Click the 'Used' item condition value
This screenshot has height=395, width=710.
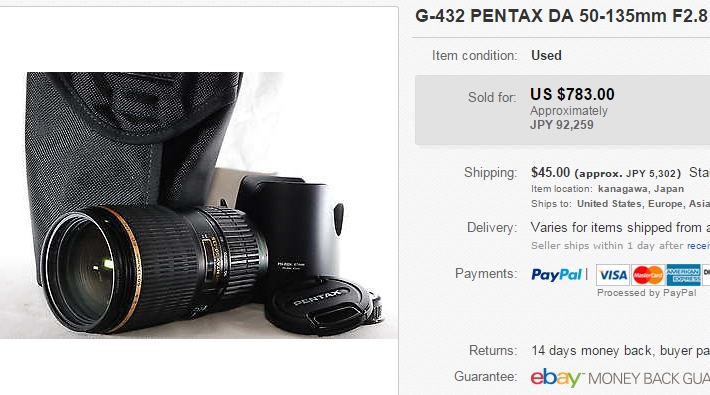(x=546, y=55)
